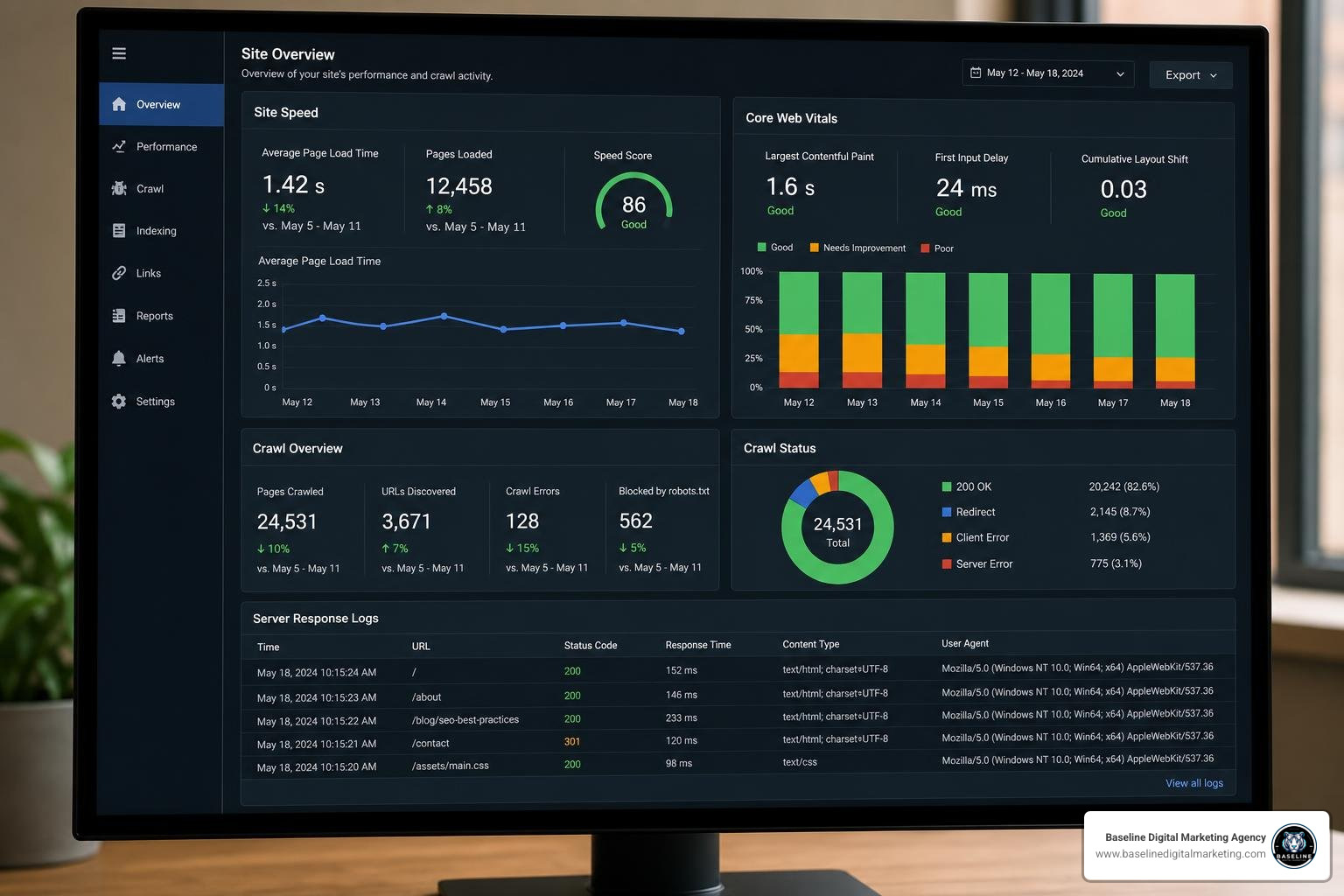Click the Settings gear icon
This screenshot has height=896, width=1344.
[x=119, y=401]
